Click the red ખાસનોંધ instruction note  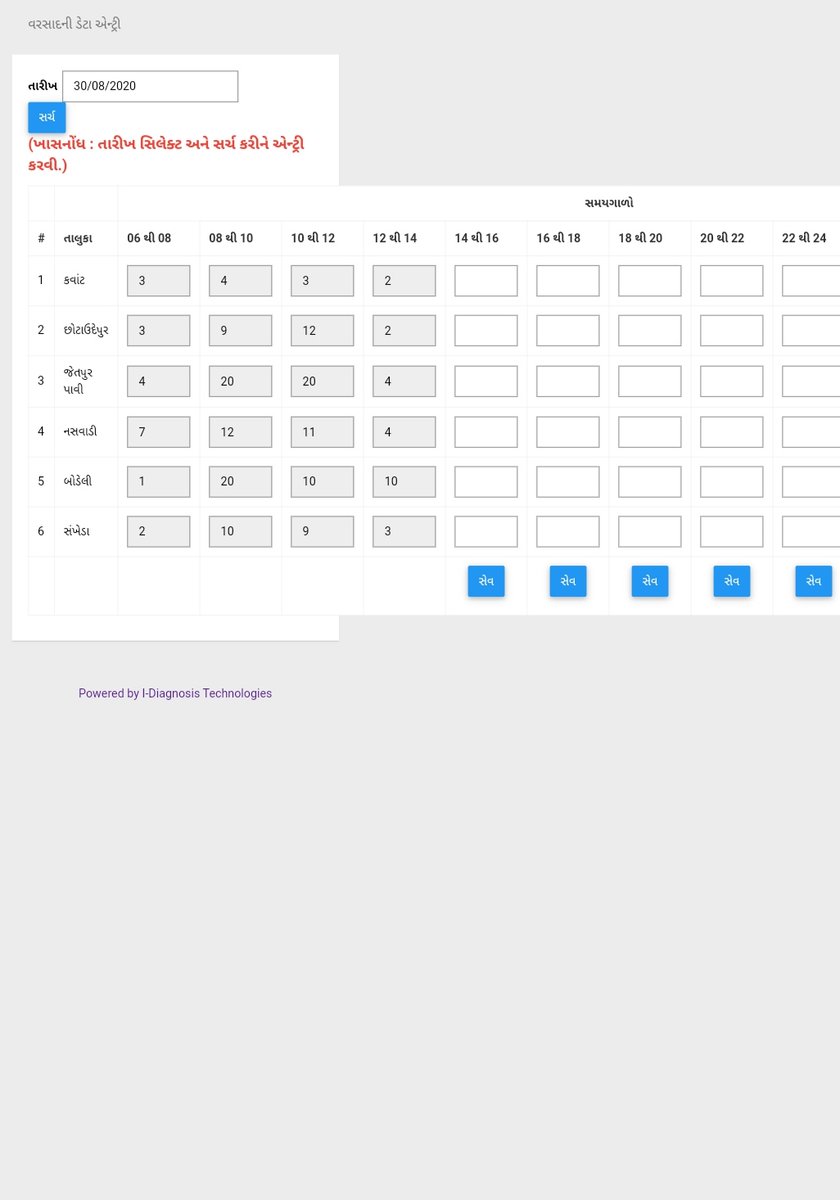[x=167, y=153]
